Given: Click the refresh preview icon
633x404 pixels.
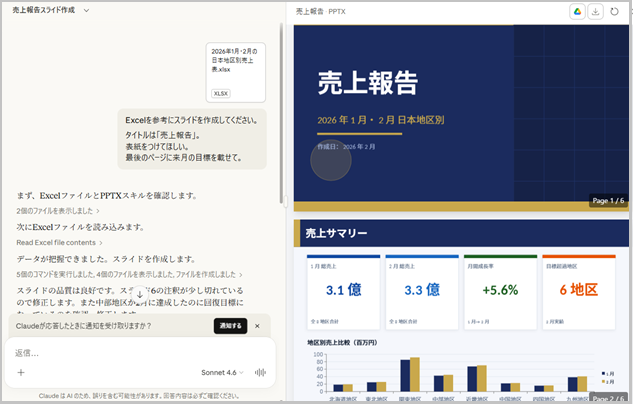Looking at the screenshot, I should [615, 12].
